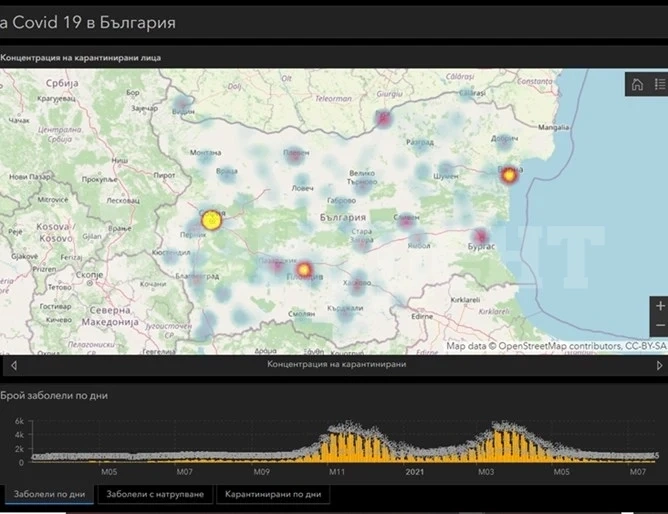Click the Sliven heatmap hotspot

(x=406, y=221)
